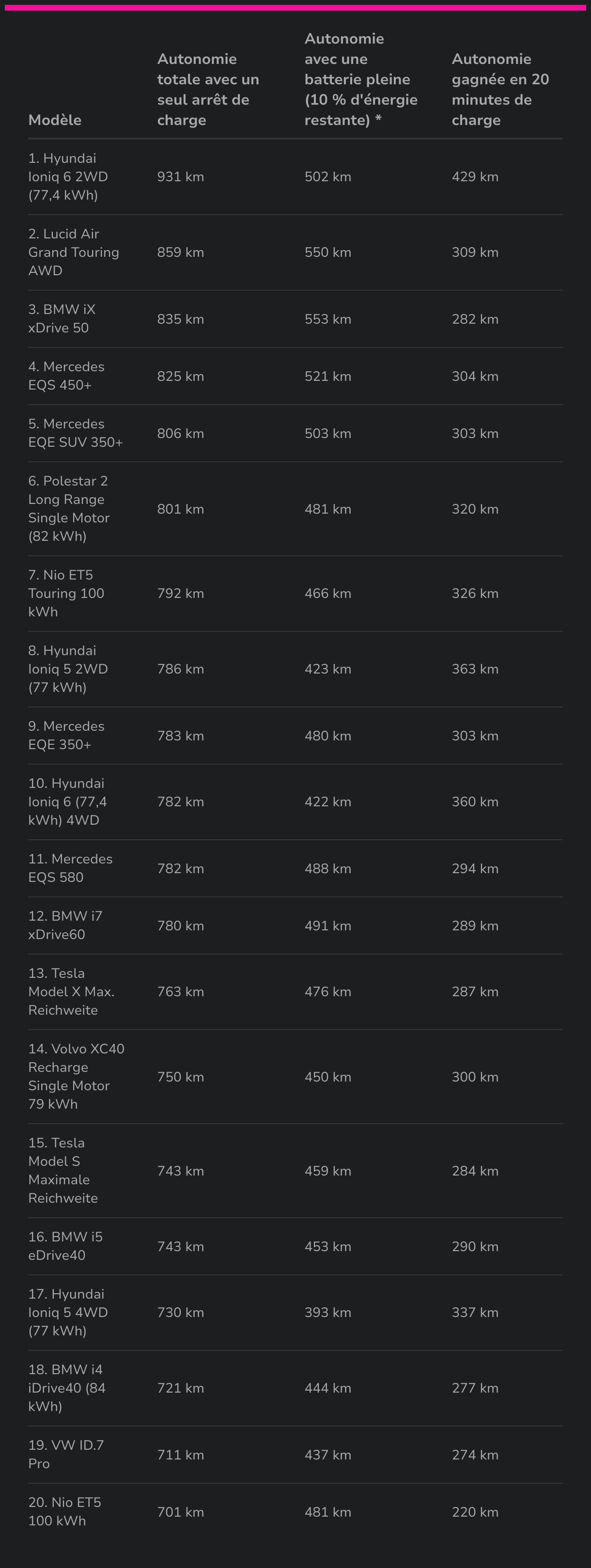Click Polestar 2 Long Range Single Motor
The image size is (591, 1568).
tap(69, 508)
